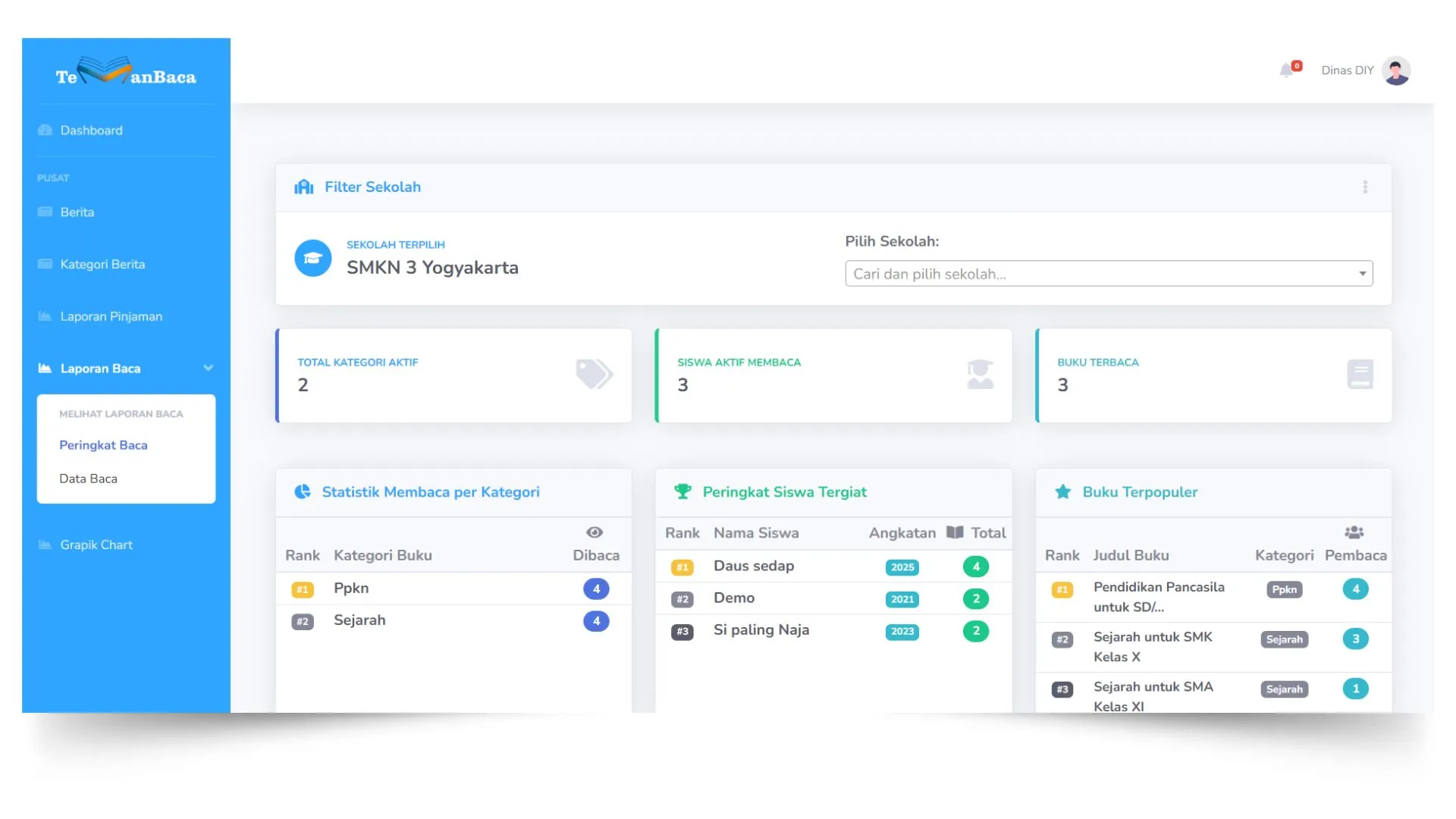Screen dimensions: 1456x819
Task: Click the graduation cap icon next to SMKN 3 Yogyakarta
Action: coord(312,258)
